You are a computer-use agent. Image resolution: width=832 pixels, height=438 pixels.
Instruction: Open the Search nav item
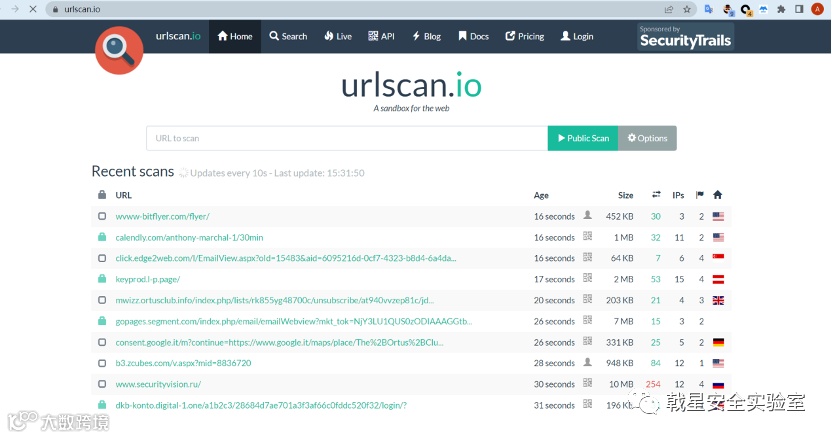tap(288, 36)
